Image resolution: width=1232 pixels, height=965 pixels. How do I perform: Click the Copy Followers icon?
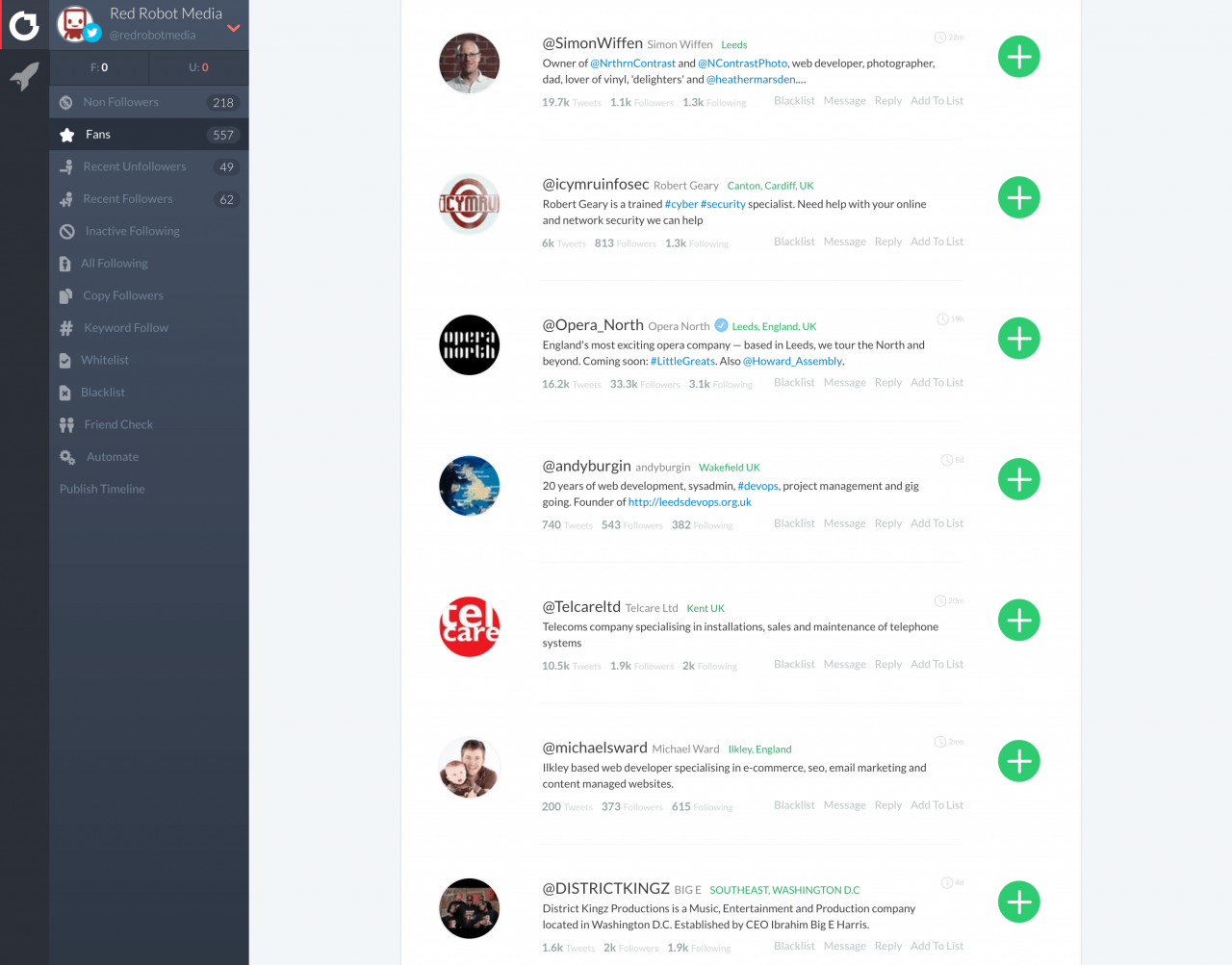[x=65, y=296]
